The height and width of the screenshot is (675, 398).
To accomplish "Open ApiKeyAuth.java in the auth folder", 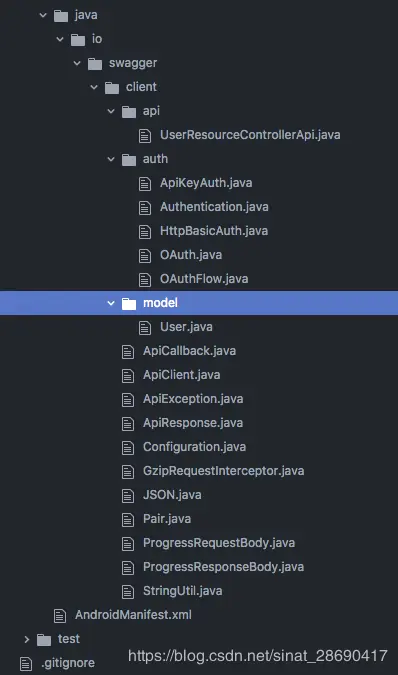I will pos(206,183).
